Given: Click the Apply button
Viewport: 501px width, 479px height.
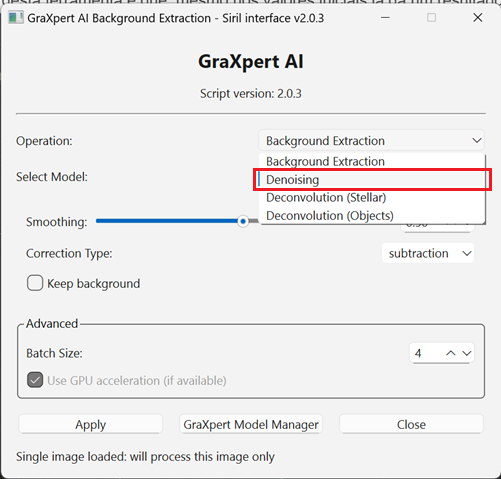Looking at the screenshot, I should 90,424.
